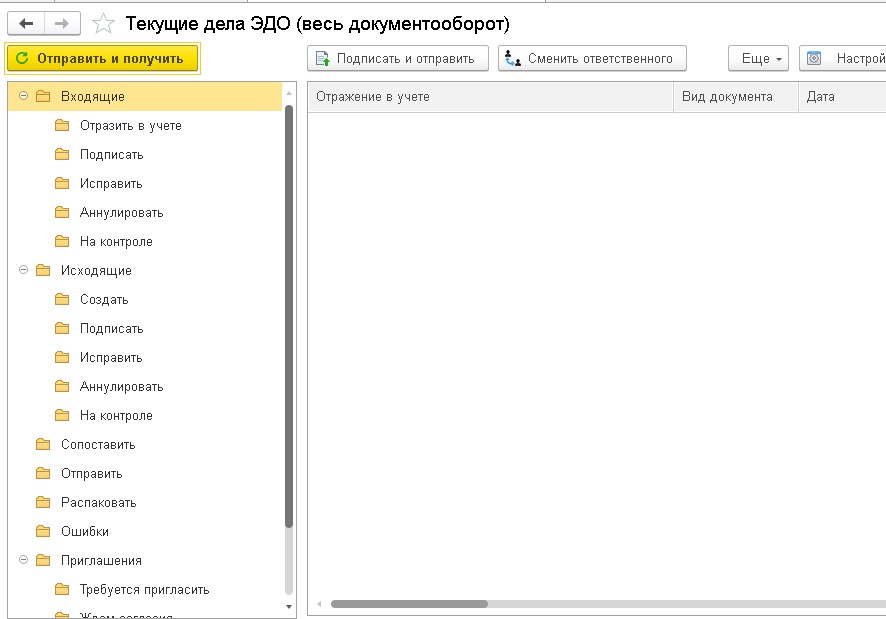Select Отразить в учете folder
The image size is (886, 619).
131,125
